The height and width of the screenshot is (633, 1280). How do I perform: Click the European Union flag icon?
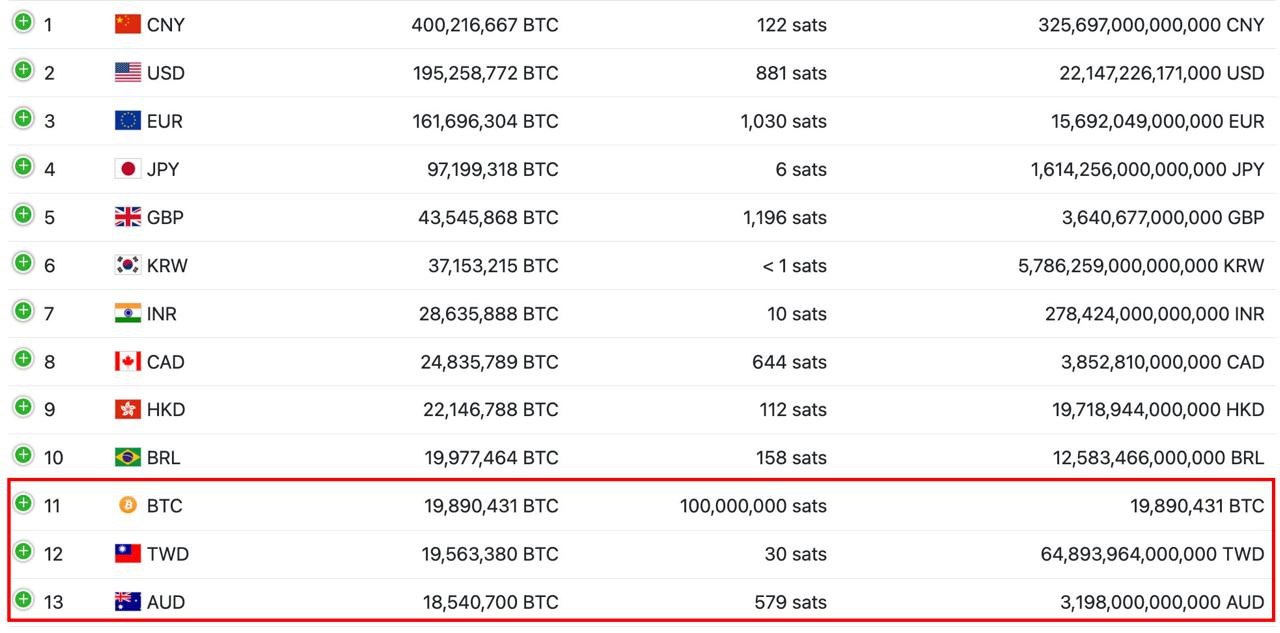(x=128, y=120)
